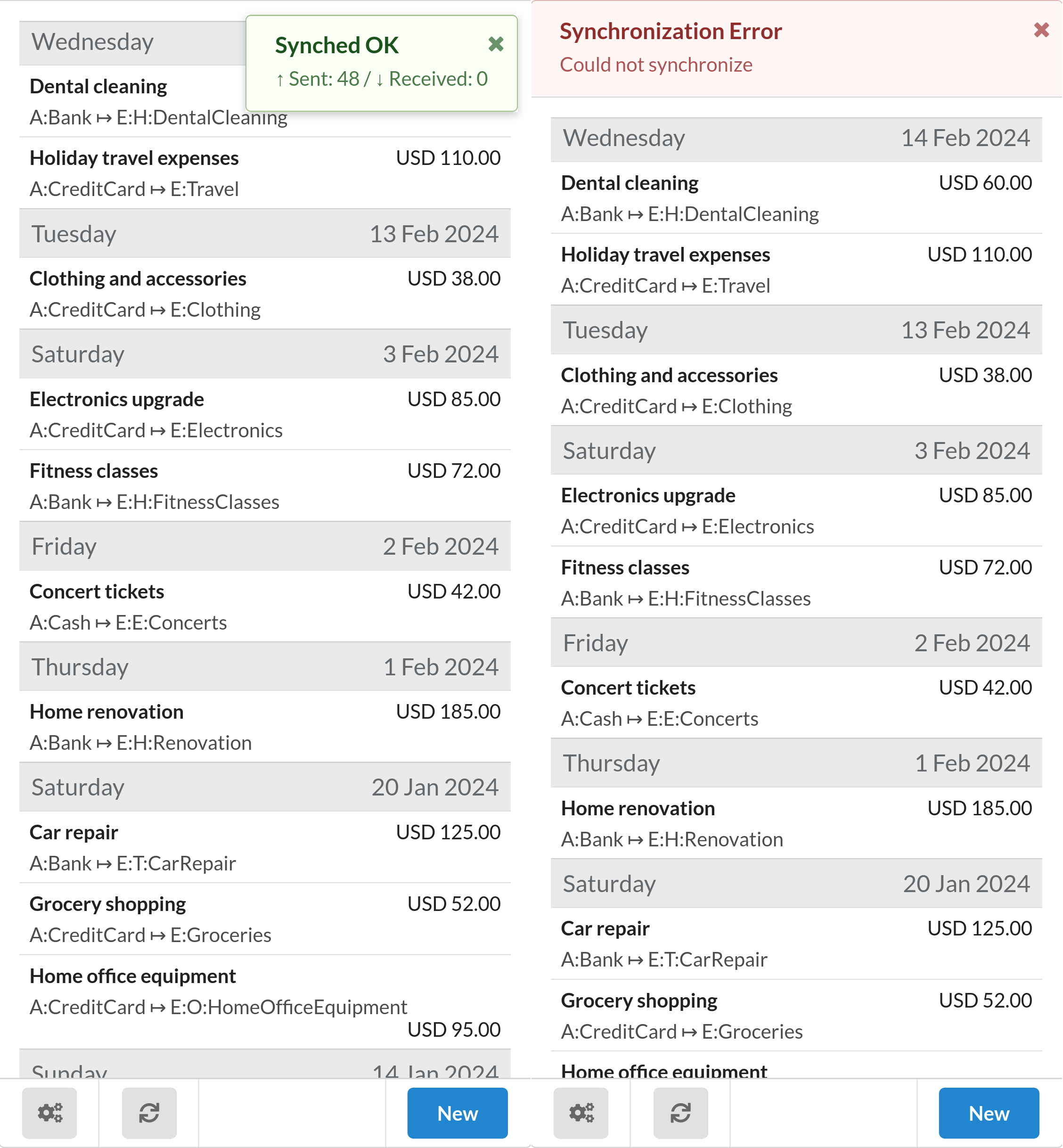Open Dental cleaning USD 60.00 in right list
This screenshot has height=1148, width=1063.
tap(796, 198)
